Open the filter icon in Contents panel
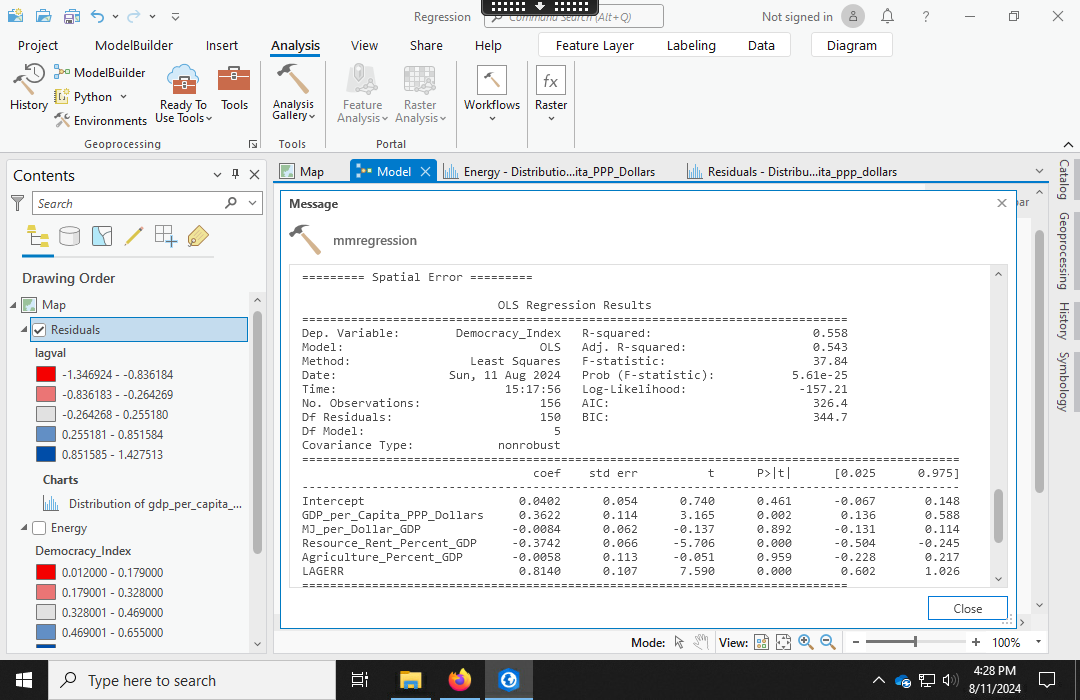Image resolution: width=1080 pixels, height=700 pixels. coord(17,202)
